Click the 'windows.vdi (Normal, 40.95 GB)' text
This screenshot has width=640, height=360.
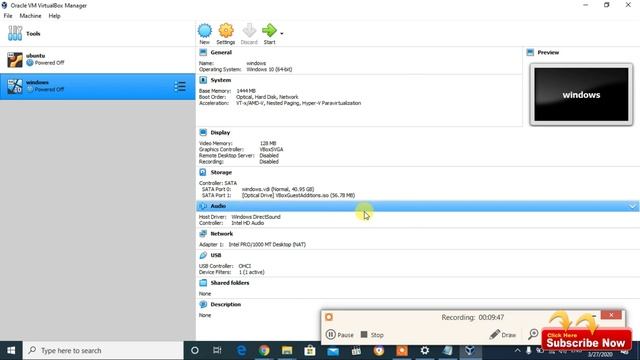(278, 189)
